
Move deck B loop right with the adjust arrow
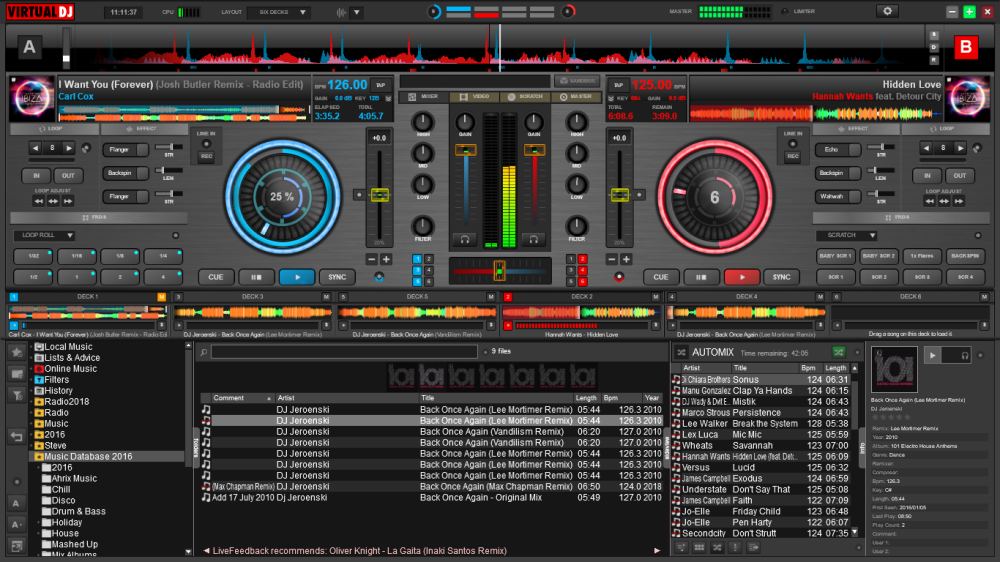point(959,201)
